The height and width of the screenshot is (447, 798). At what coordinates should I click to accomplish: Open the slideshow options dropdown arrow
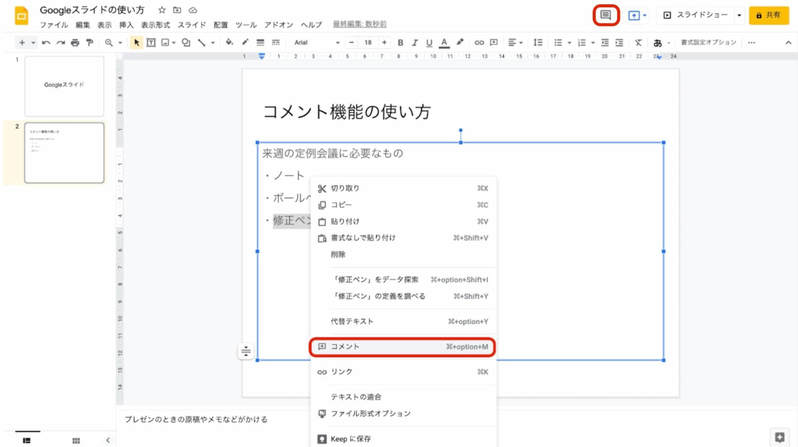[739, 15]
